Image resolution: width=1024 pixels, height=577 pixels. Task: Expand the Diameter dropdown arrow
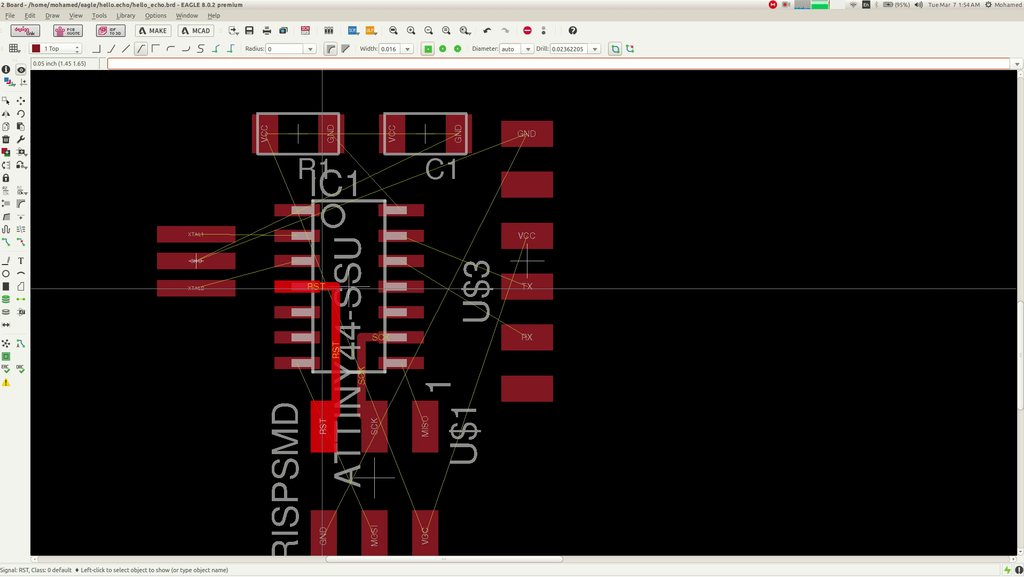pos(528,49)
